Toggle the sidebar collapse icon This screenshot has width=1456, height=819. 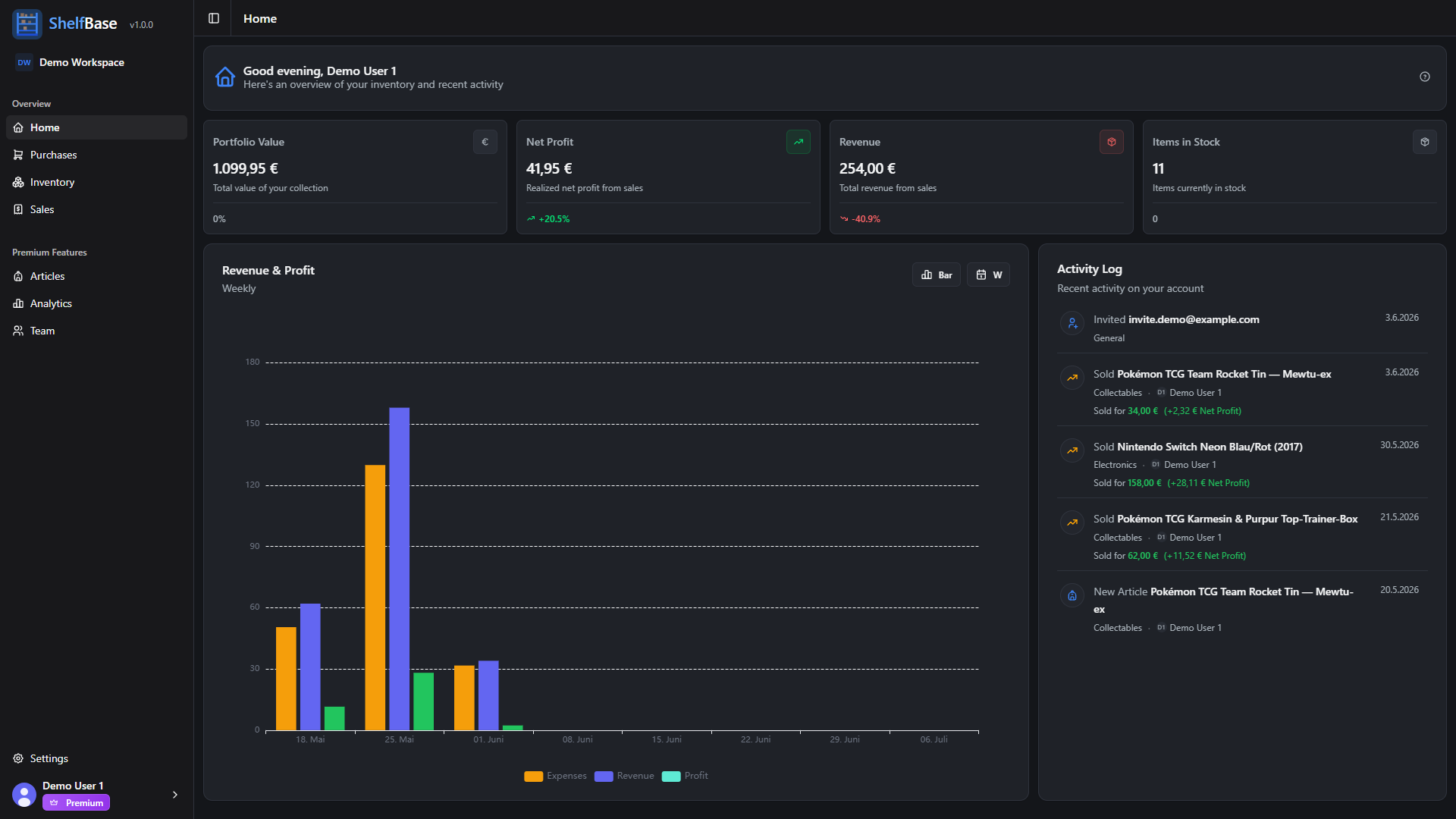pyautogui.click(x=214, y=18)
